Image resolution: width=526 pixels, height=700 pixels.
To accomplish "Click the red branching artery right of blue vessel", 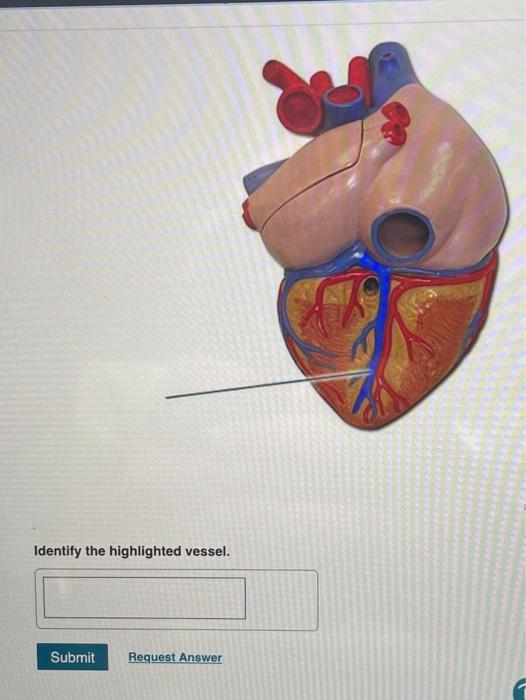I will pyautogui.click(x=404, y=330).
